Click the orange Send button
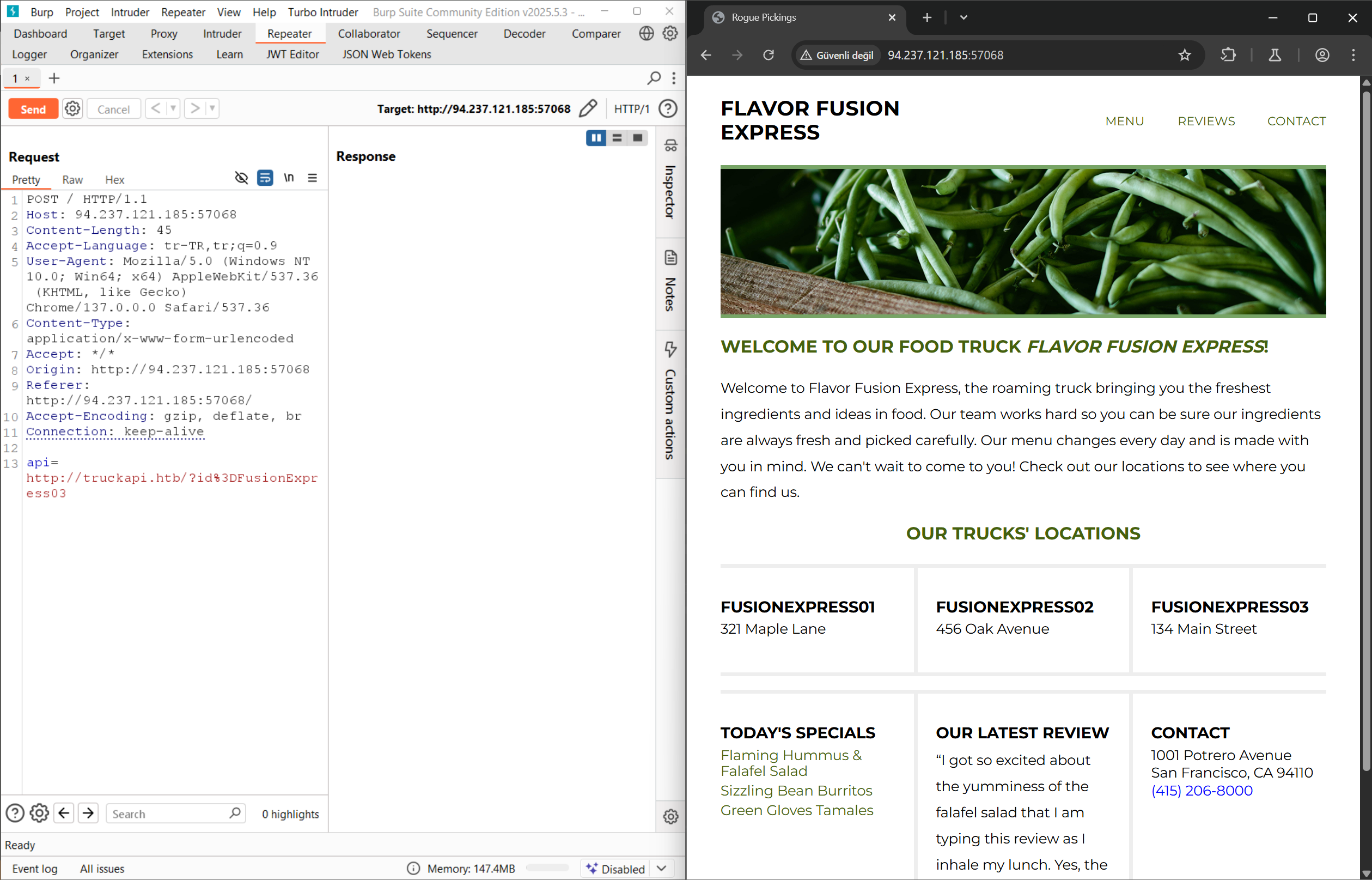1372x880 pixels. 33,108
